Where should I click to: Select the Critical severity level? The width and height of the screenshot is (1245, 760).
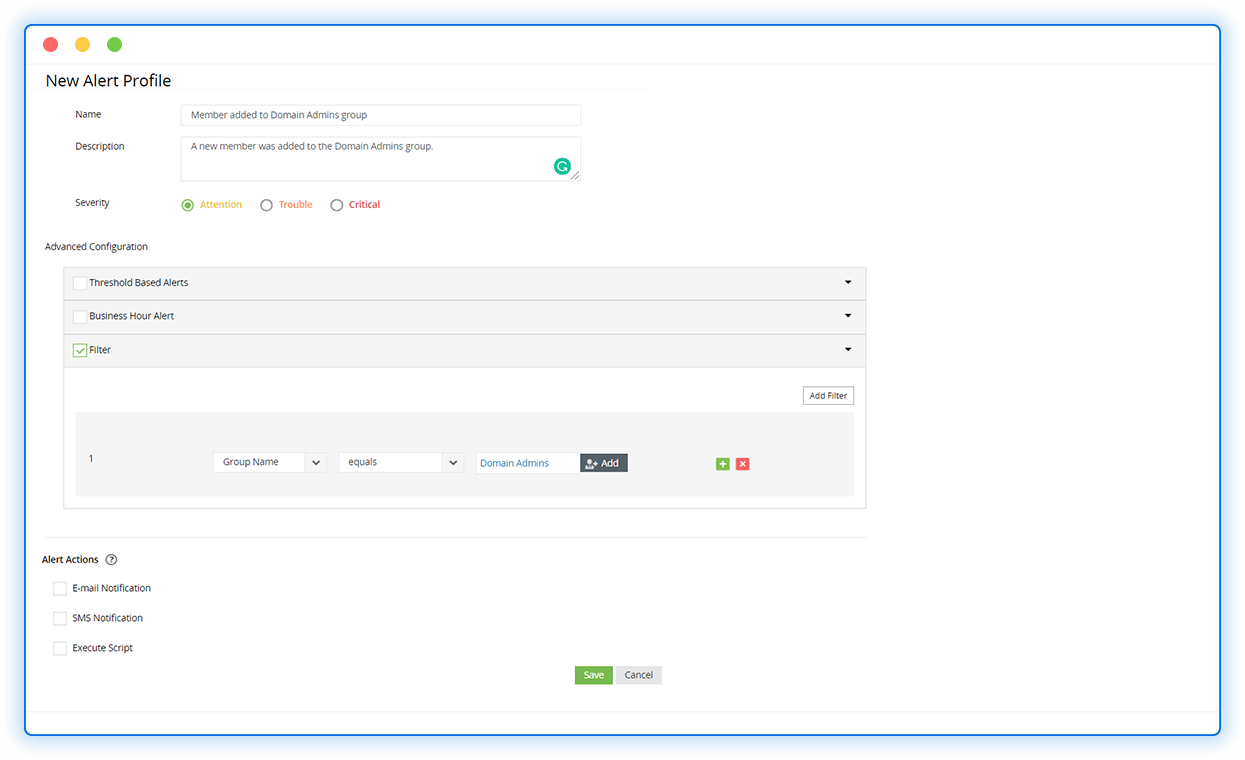tap(337, 204)
